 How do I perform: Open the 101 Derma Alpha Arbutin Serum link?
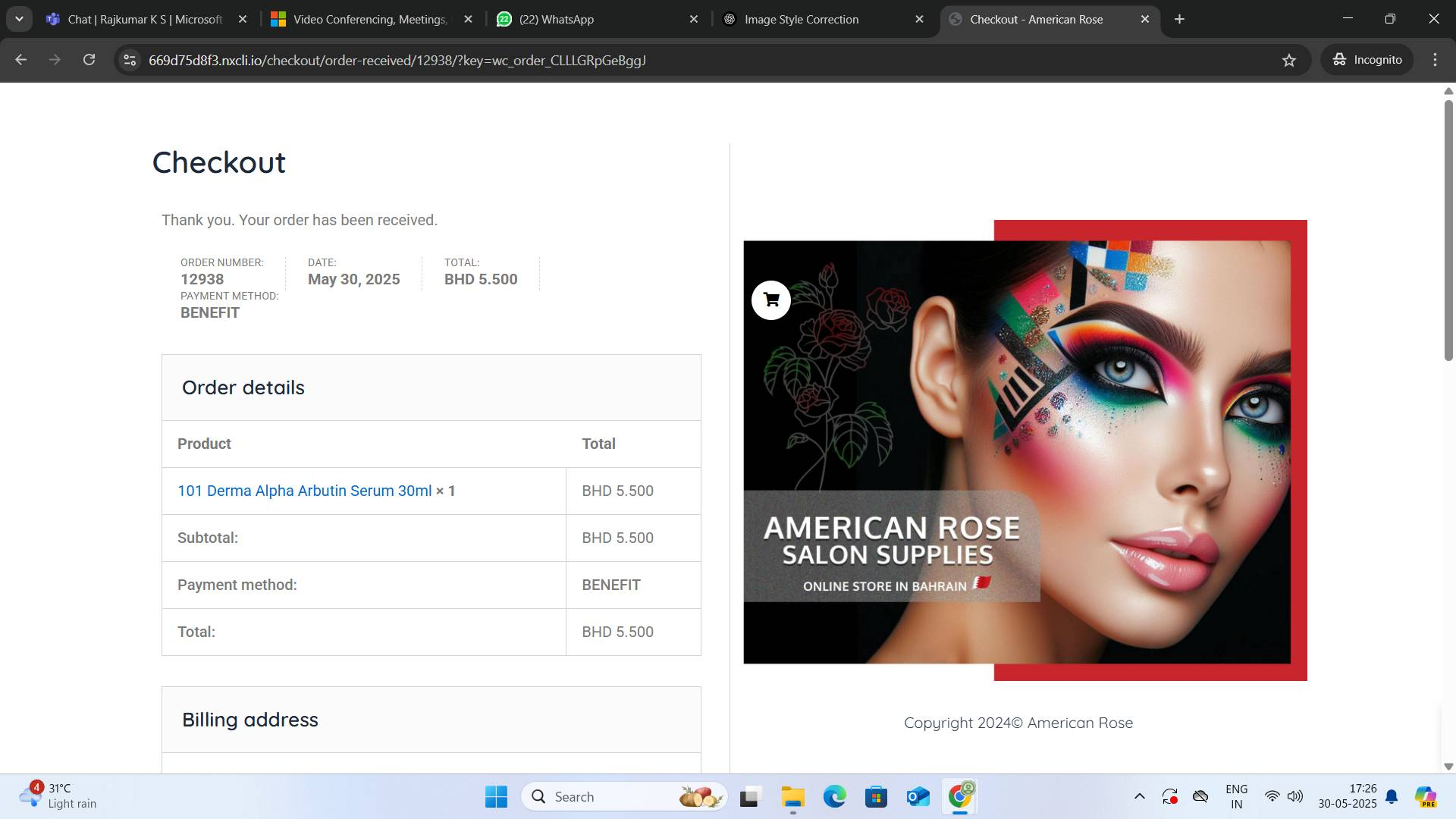pos(304,491)
